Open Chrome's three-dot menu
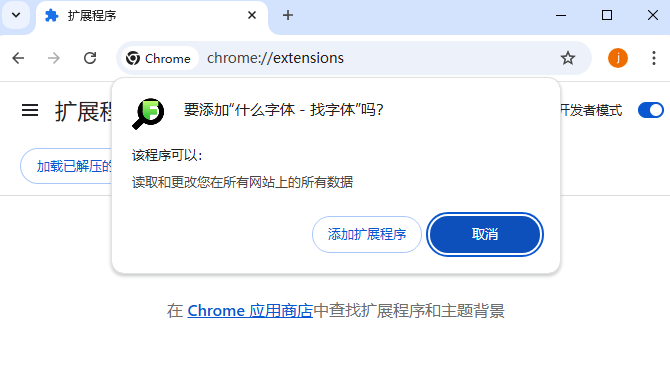The width and height of the screenshot is (670, 372). [x=654, y=58]
